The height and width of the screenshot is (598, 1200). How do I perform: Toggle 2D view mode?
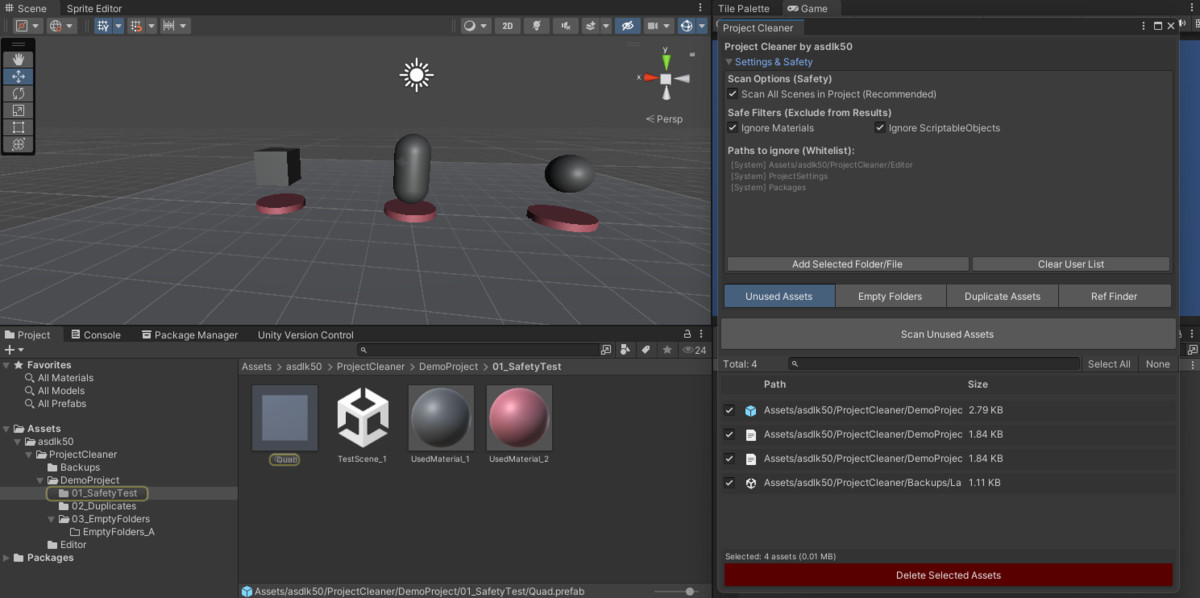click(x=508, y=26)
